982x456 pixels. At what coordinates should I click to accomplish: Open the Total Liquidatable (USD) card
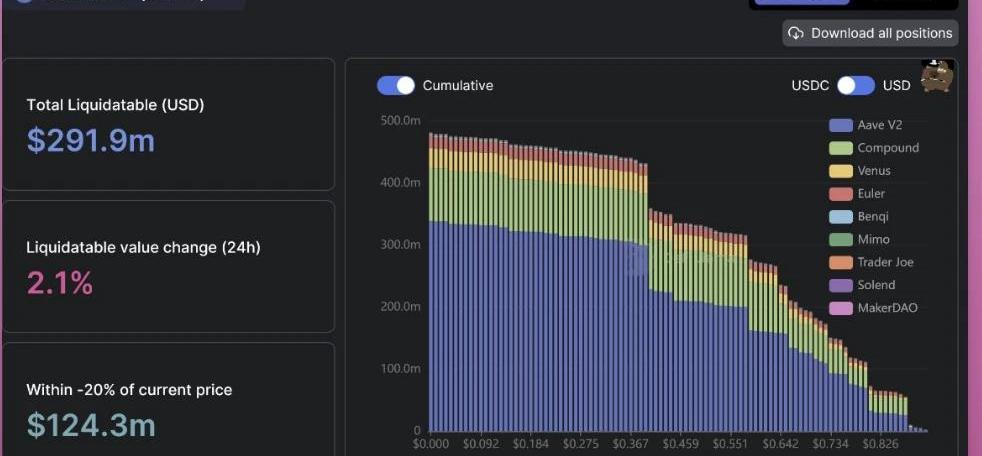[168, 124]
